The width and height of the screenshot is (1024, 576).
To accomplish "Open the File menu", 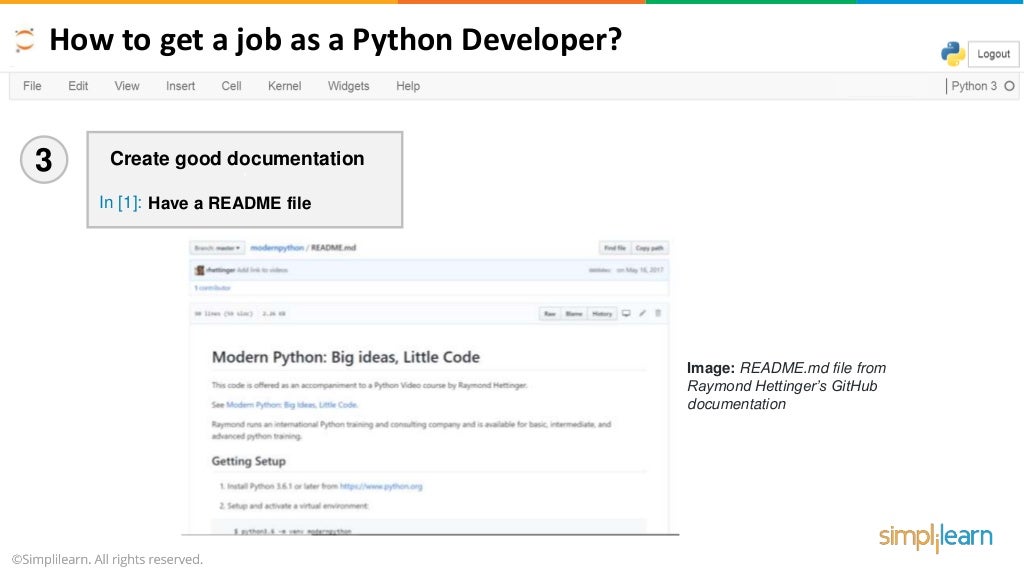I will click(32, 86).
